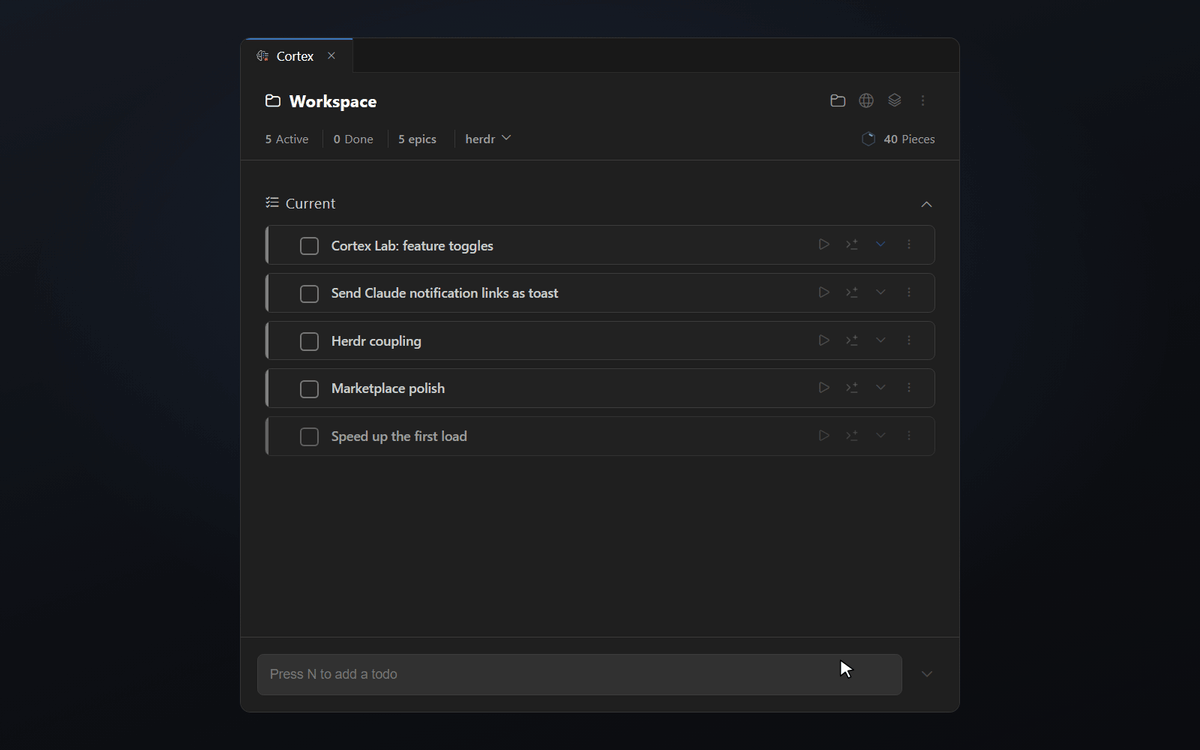This screenshot has width=1200, height=750.
Task: Click Send Claude notification links as toast text
Action: [445, 293]
